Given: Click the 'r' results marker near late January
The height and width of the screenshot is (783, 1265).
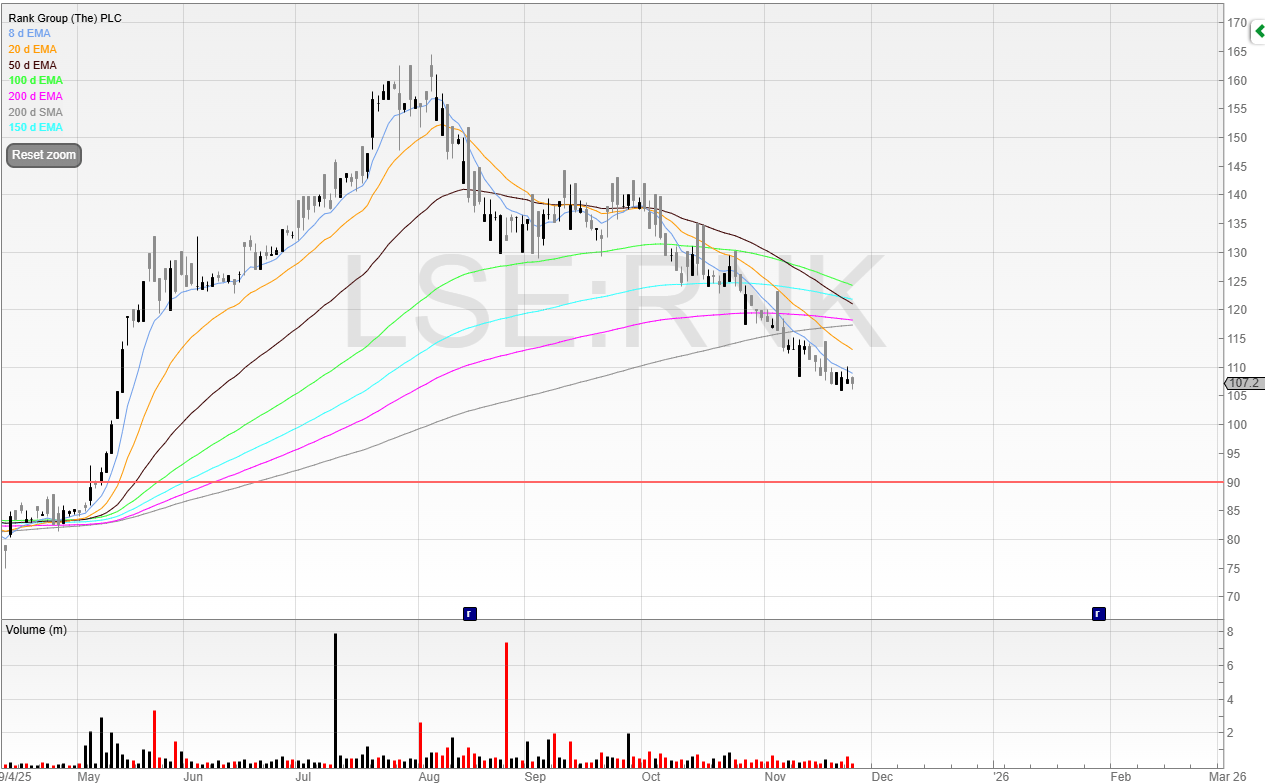Looking at the screenshot, I should pos(1098,613).
